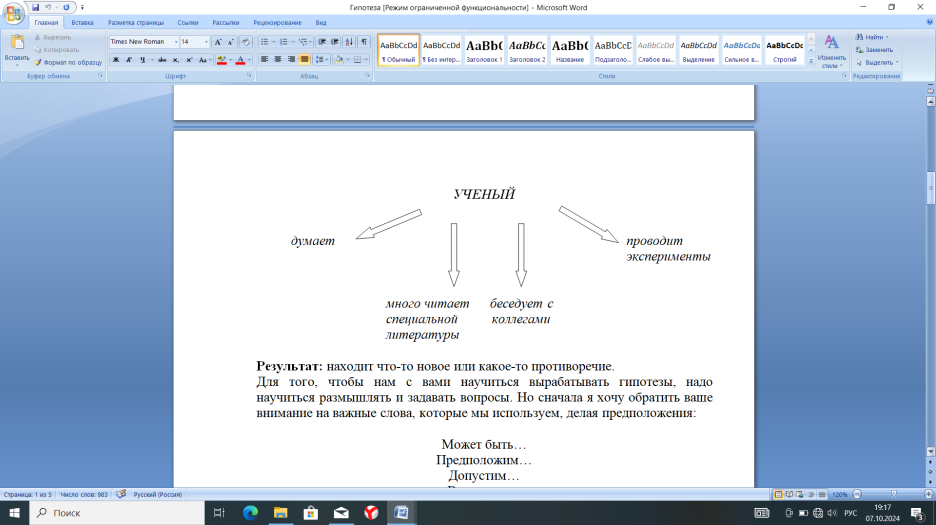Open font color dropdown arrow

pyautogui.click(x=249, y=60)
